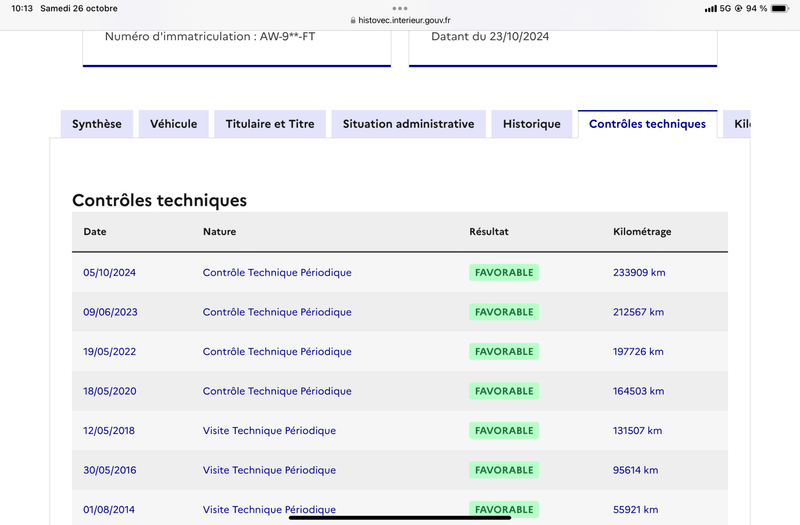Click the Datant du 23/10/2024 text
The height and width of the screenshot is (525, 800).
[x=490, y=37]
